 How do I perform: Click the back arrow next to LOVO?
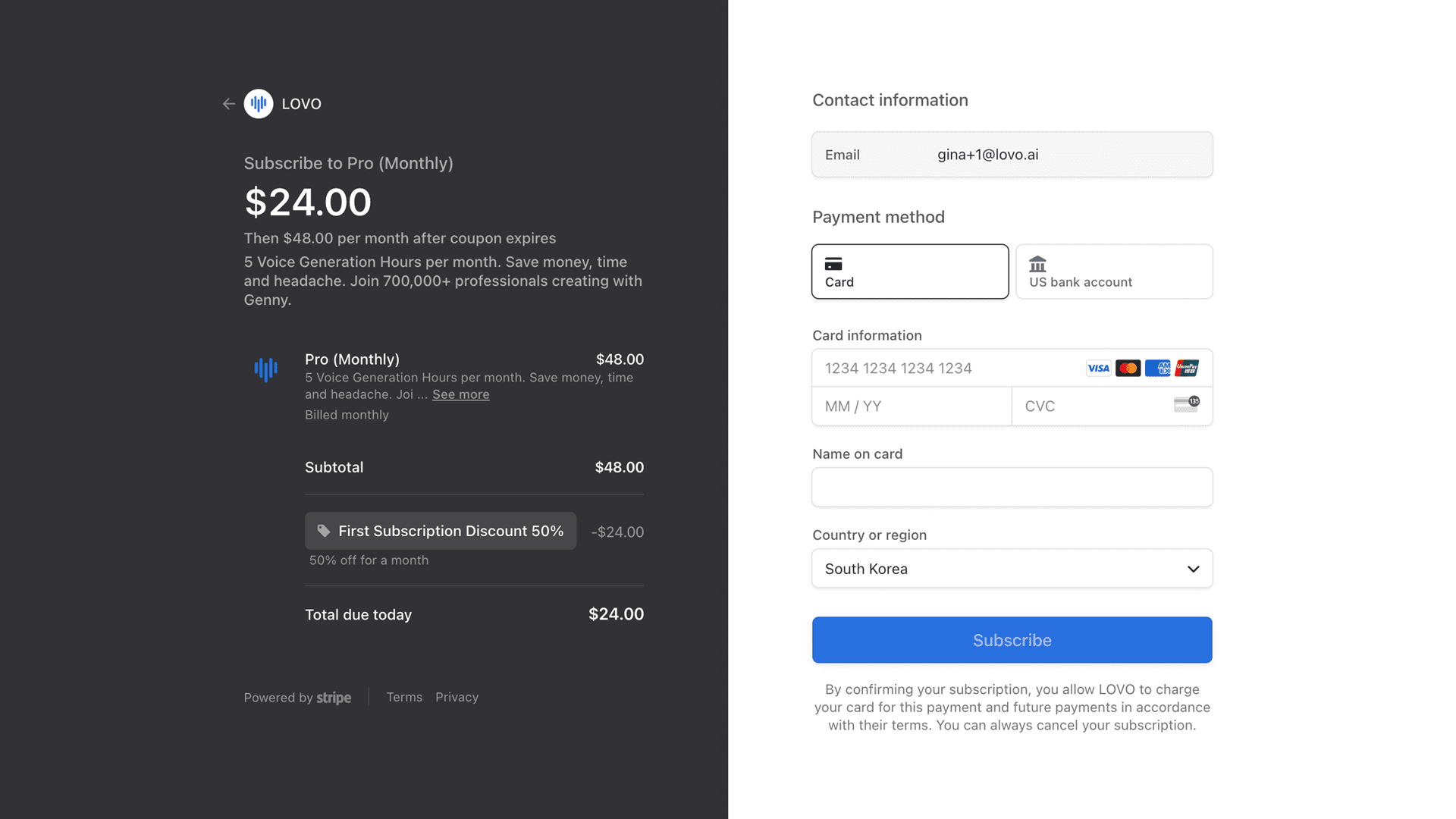point(229,104)
